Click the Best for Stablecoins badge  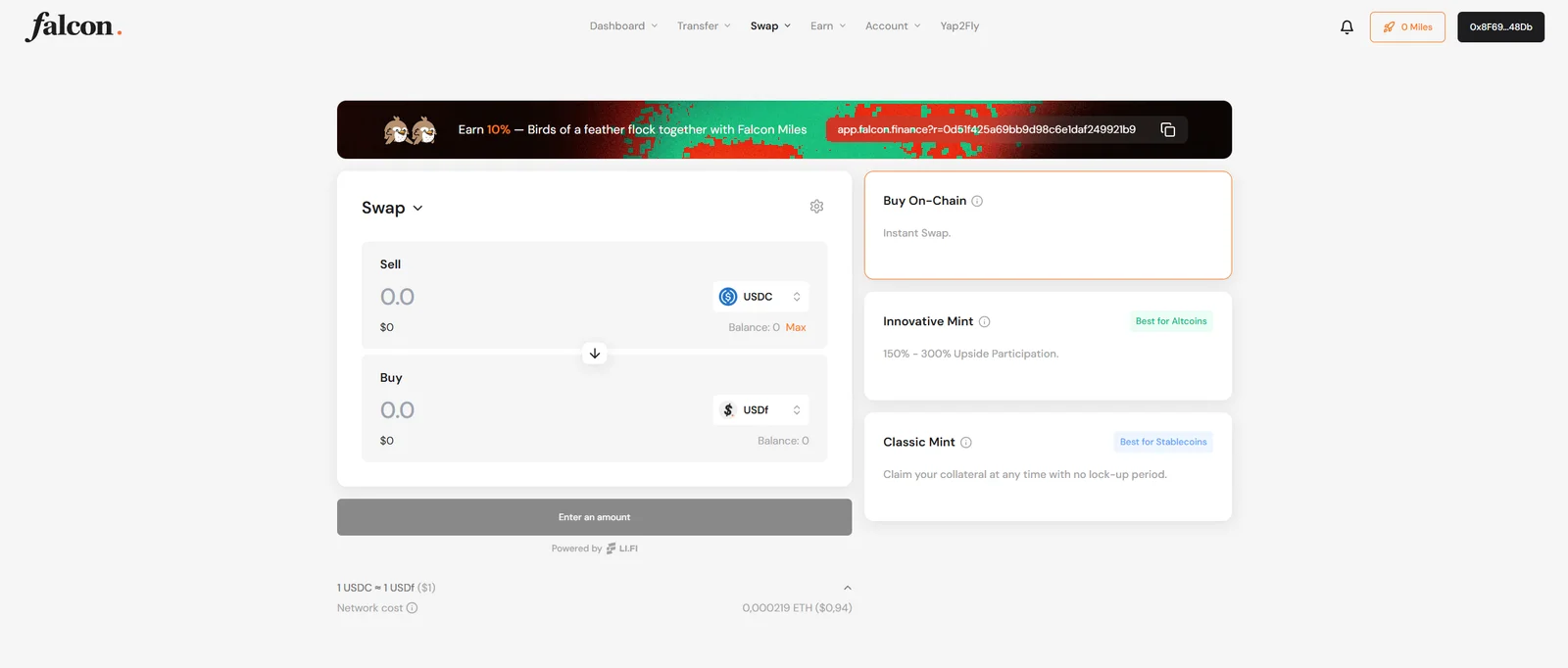click(1163, 442)
